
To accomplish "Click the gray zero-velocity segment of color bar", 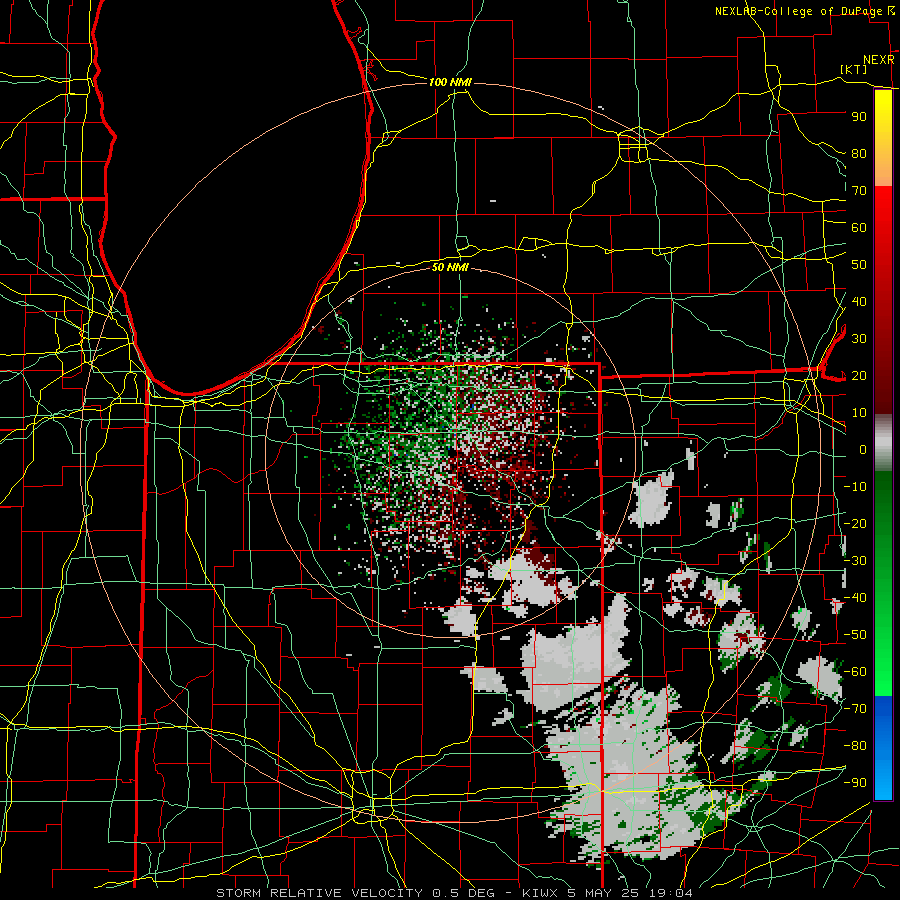I will tap(883, 443).
